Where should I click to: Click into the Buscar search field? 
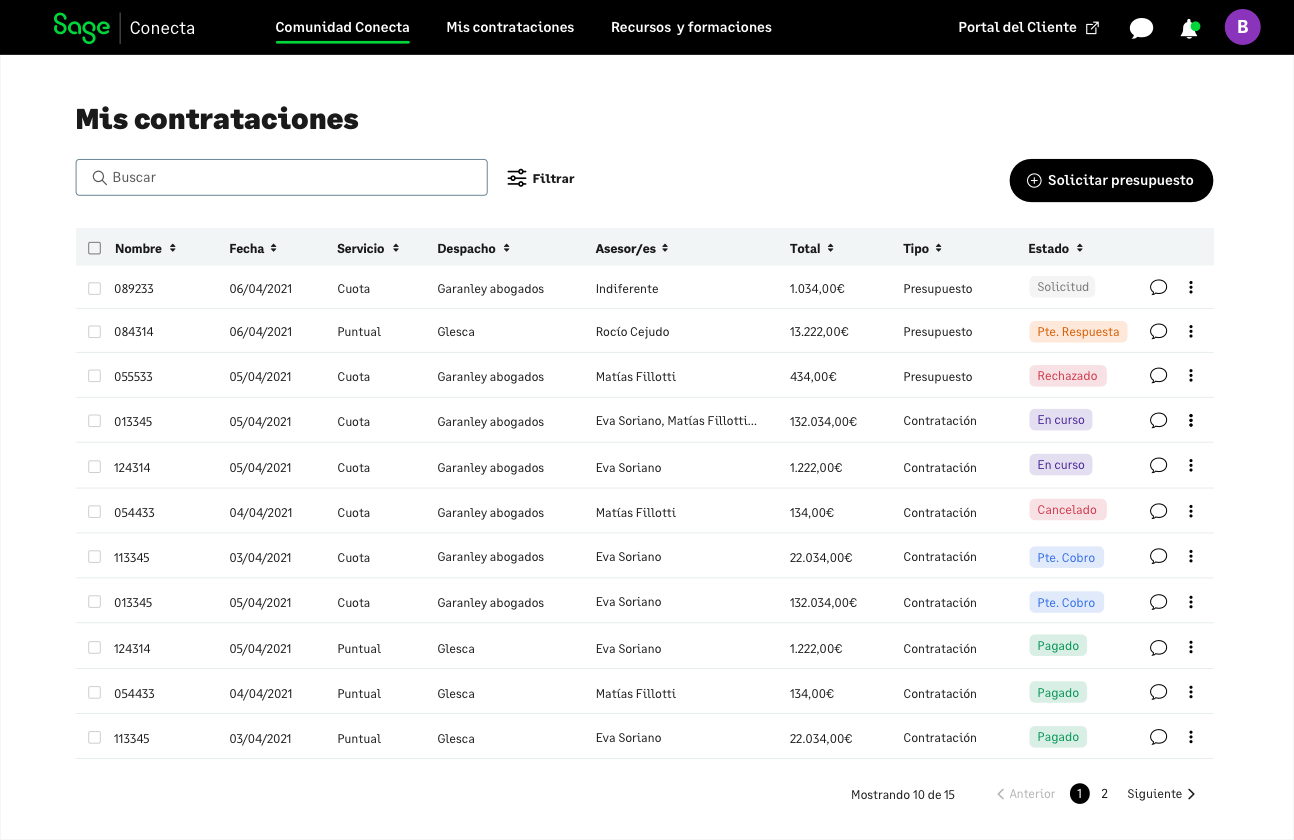pos(290,177)
